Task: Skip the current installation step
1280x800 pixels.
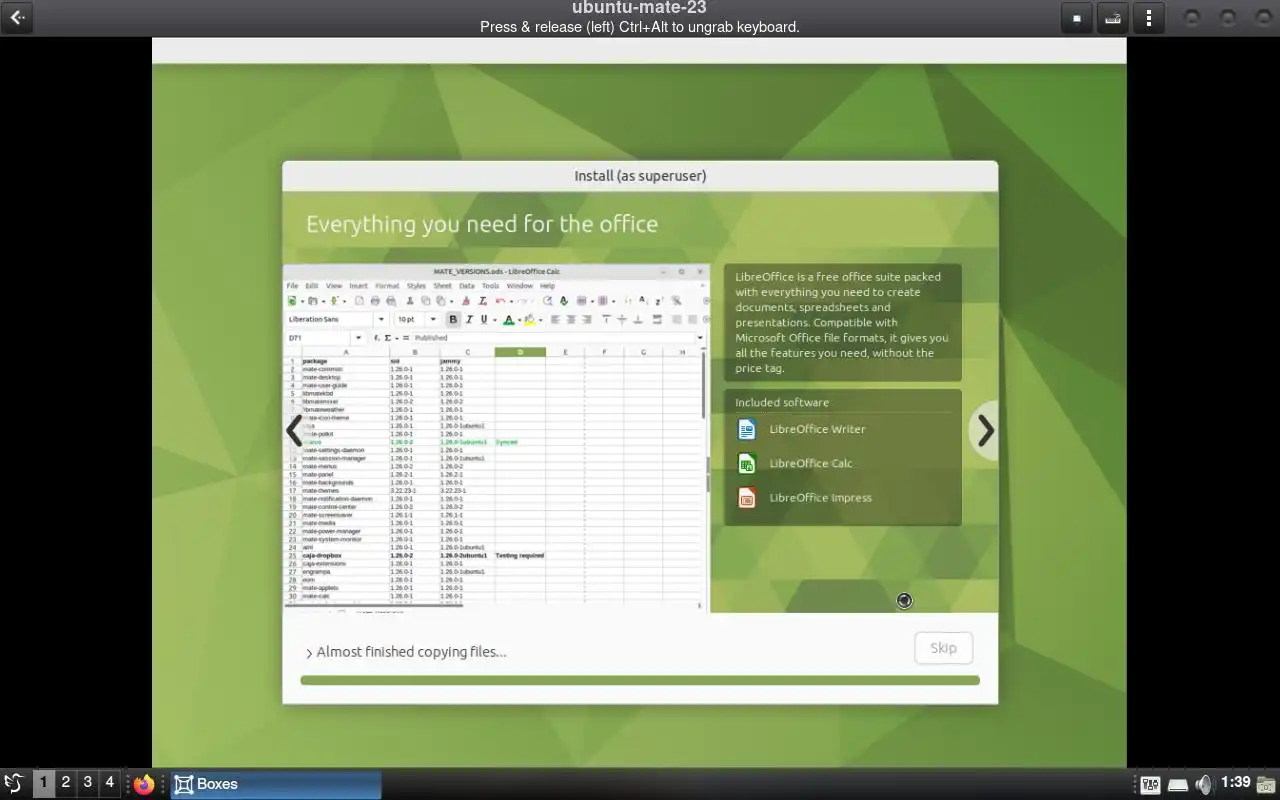Action: point(943,648)
